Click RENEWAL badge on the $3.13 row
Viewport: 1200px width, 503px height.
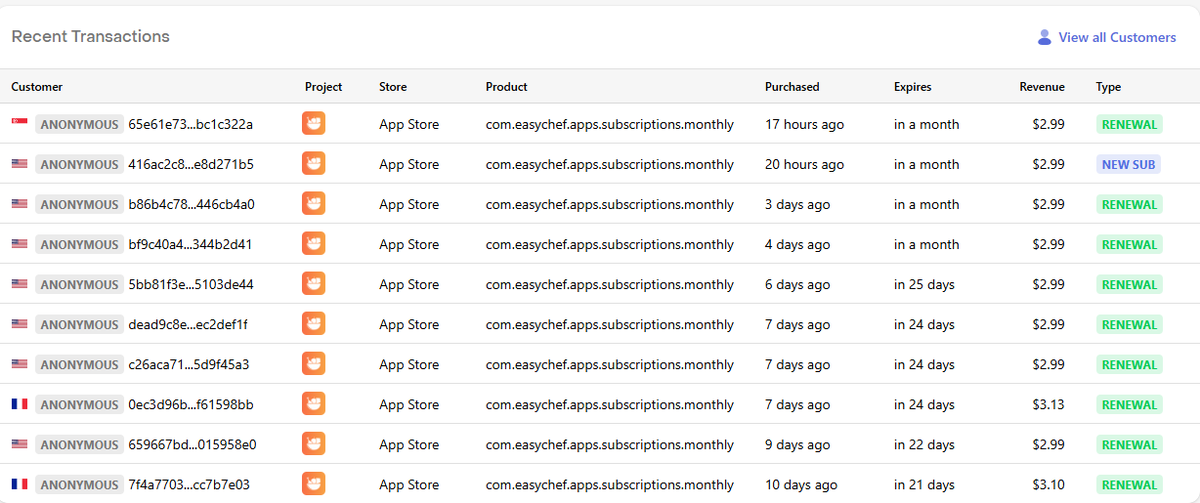(1129, 404)
